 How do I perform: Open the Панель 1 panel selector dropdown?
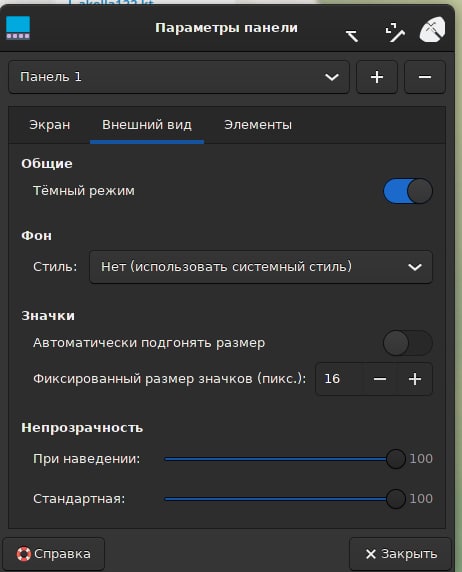[x=179, y=77]
